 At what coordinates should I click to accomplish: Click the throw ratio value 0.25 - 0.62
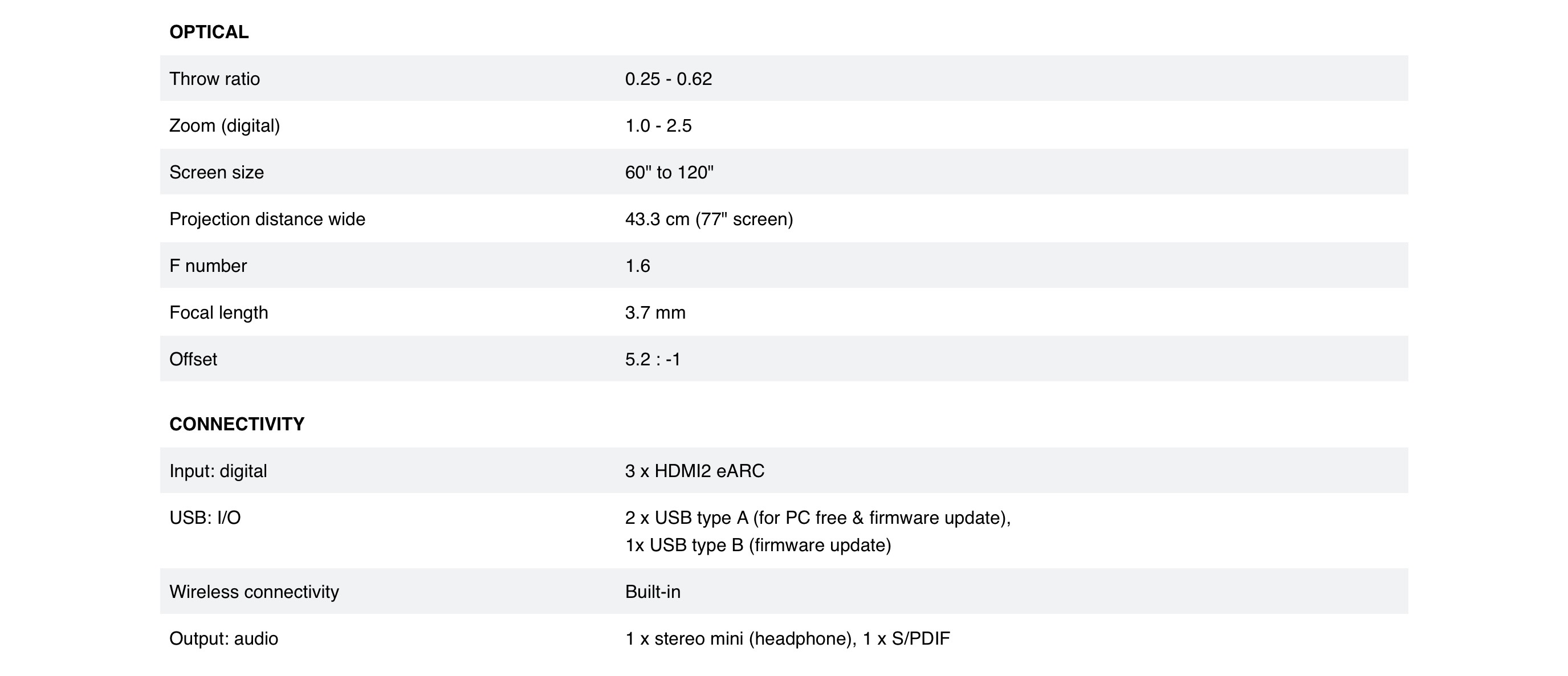click(669, 79)
